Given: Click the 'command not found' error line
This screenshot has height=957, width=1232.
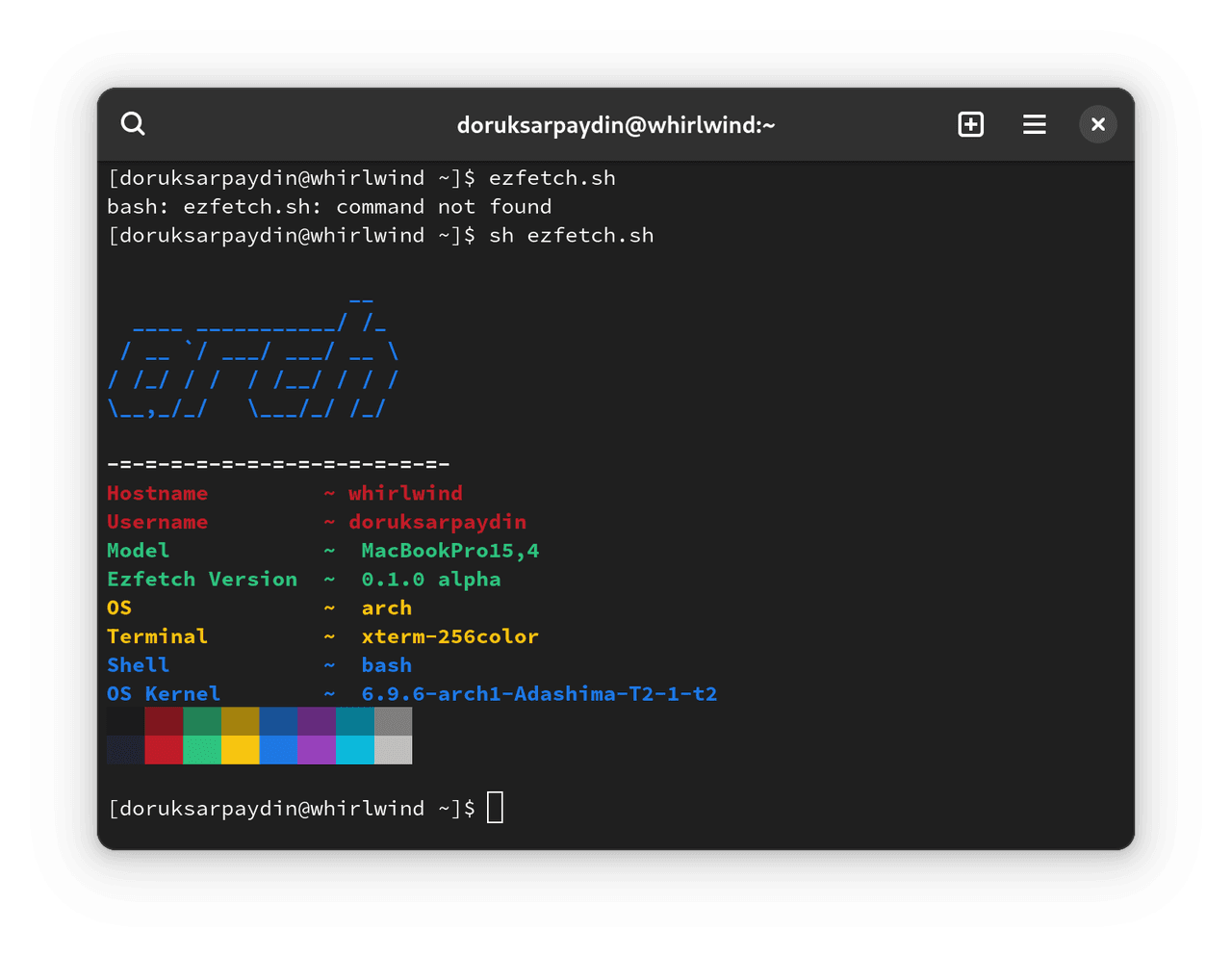Looking at the screenshot, I should [x=329, y=207].
